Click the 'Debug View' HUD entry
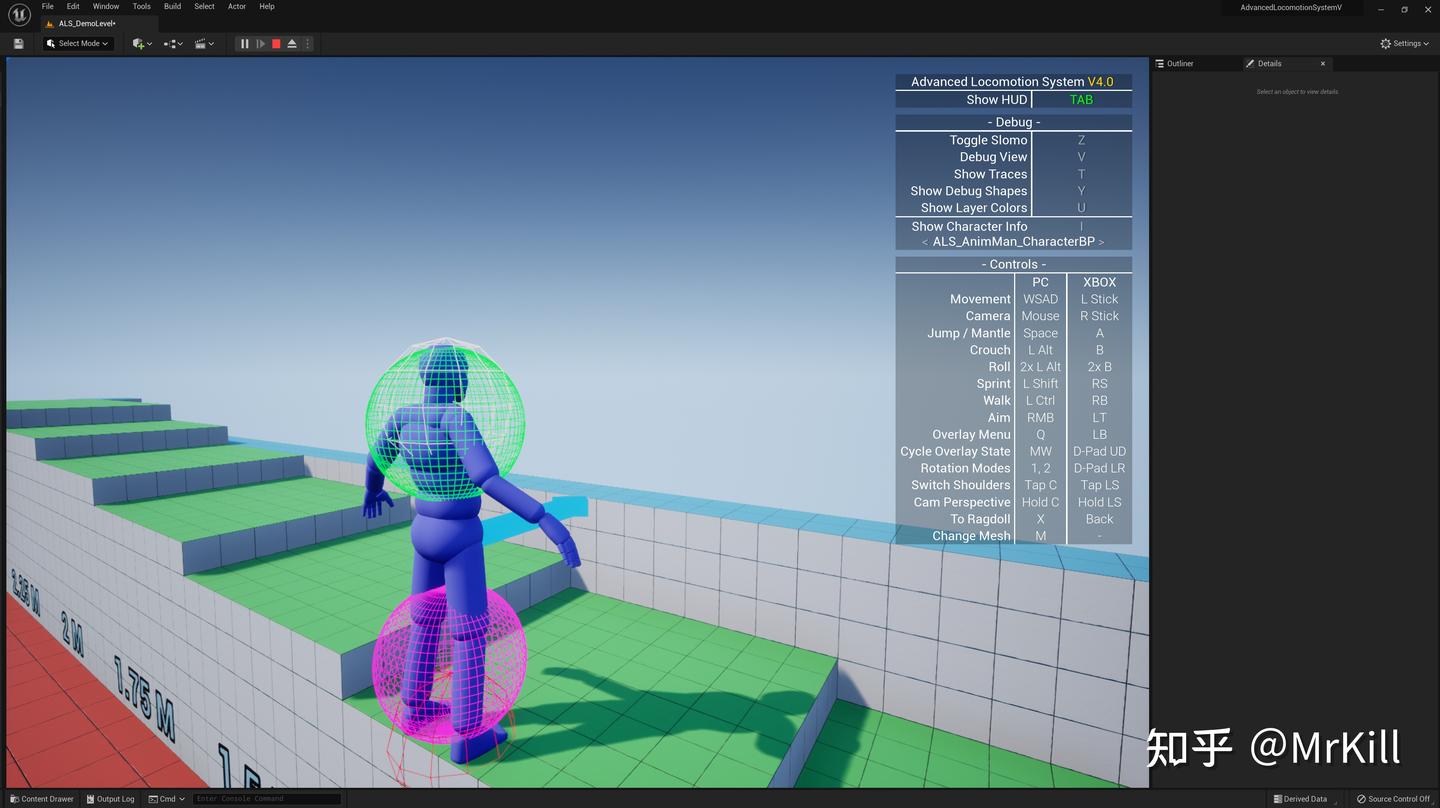The height and width of the screenshot is (808, 1440). [993, 157]
